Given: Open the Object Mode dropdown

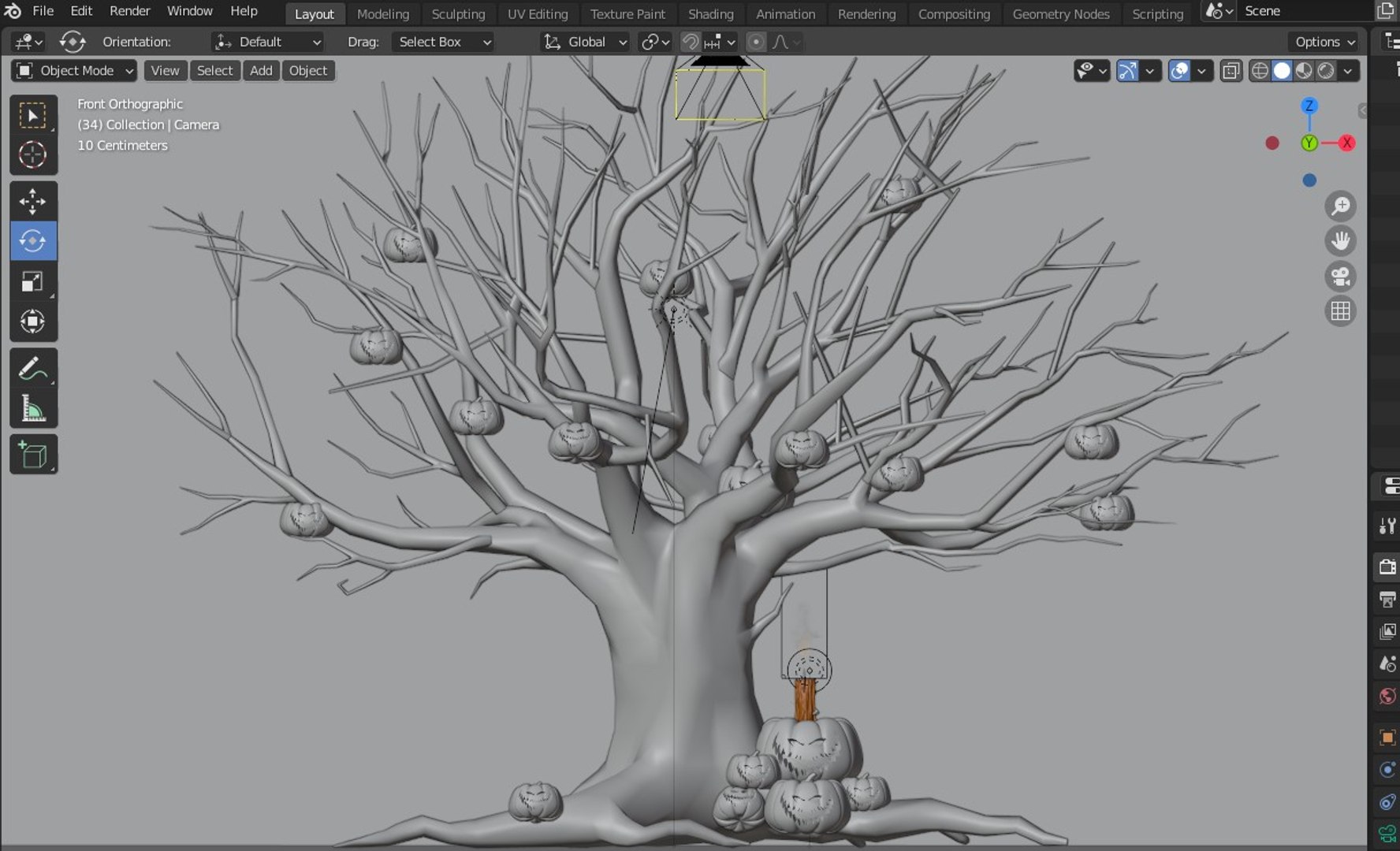Looking at the screenshot, I should click(x=74, y=71).
